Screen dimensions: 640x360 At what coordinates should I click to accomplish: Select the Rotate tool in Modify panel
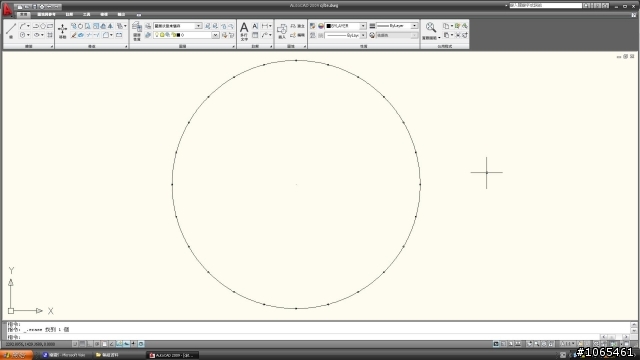(x=80, y=26)
